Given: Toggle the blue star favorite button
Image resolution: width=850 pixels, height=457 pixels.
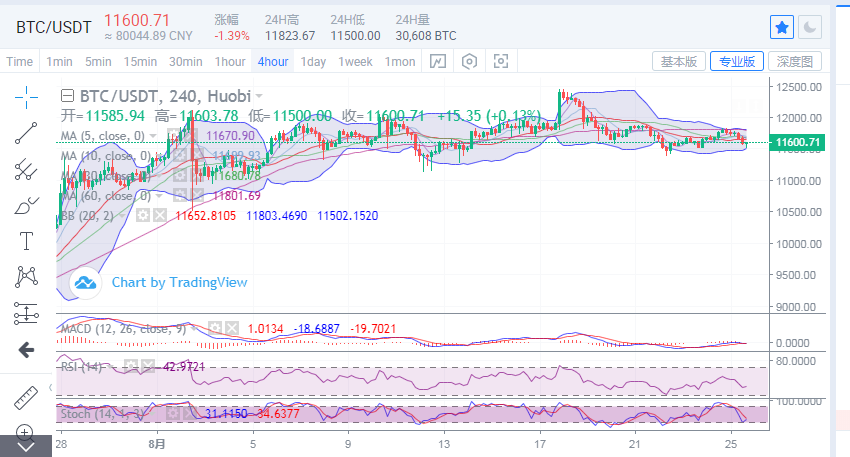Looking at the screenshot, I should click(782, 27).
